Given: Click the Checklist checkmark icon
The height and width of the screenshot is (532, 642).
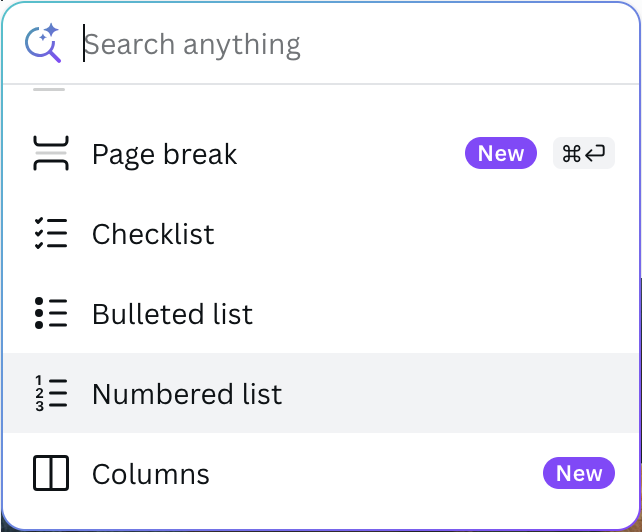Looking at the screenshot, I should pos(50,234).
